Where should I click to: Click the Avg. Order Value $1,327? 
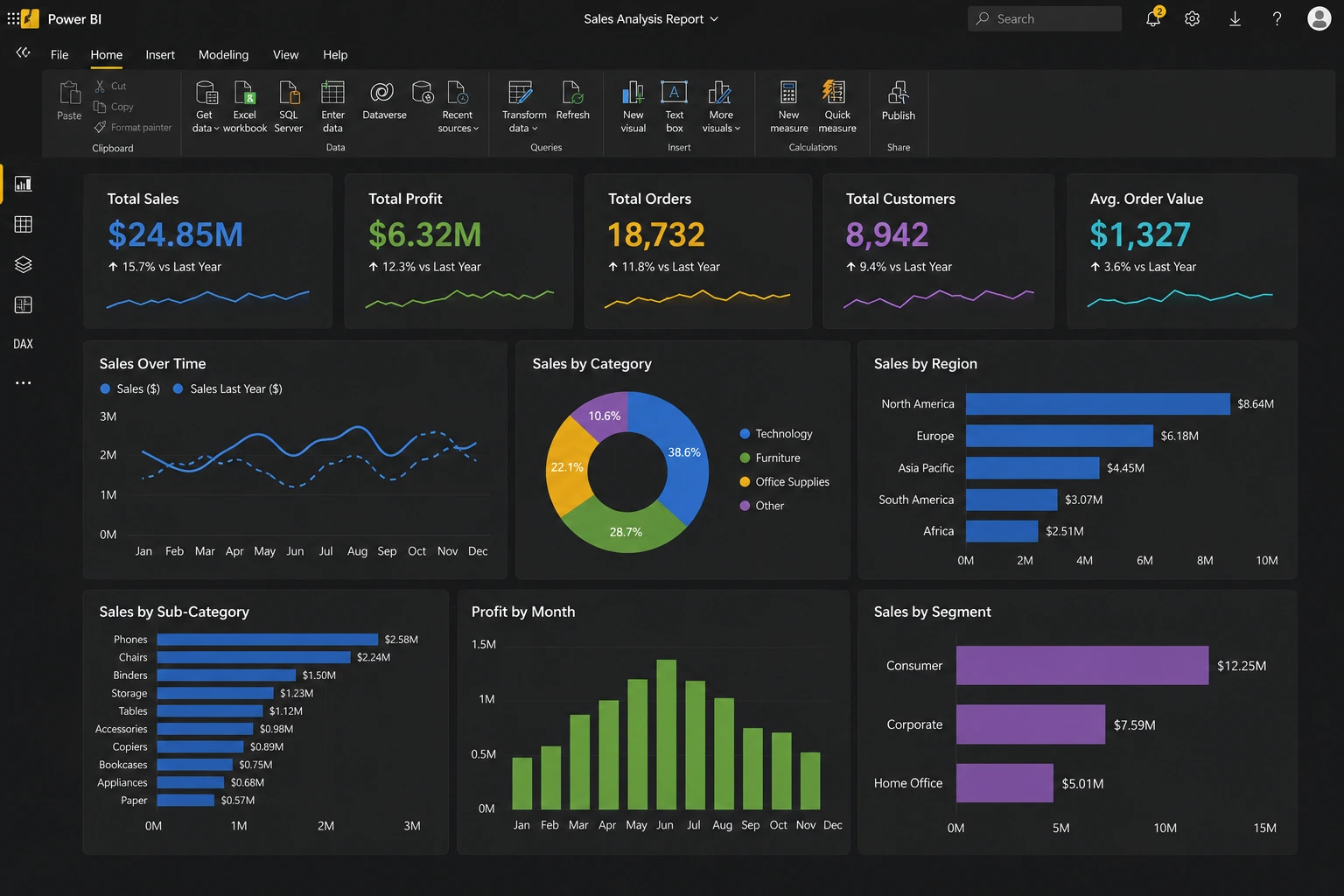coord(1140,234)
